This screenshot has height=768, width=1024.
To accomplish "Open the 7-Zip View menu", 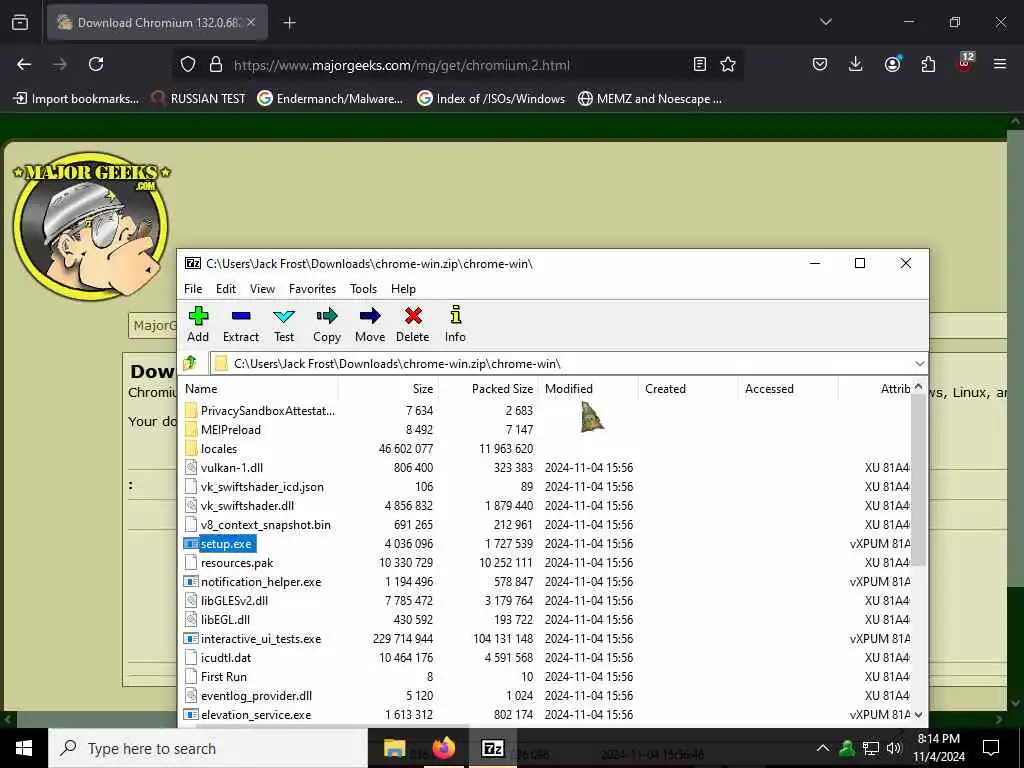I will coord(262,289).
